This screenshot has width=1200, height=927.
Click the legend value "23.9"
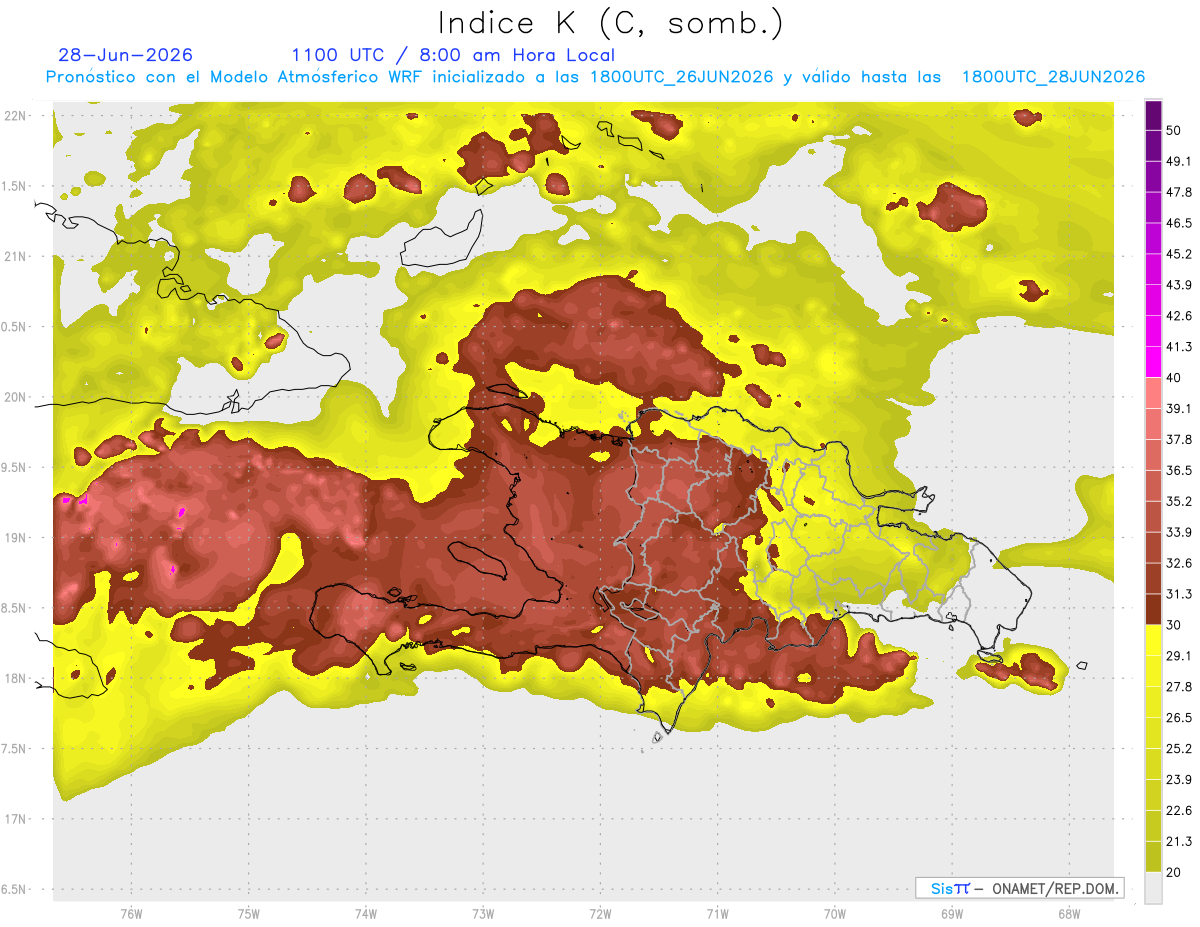(1179, 779)
